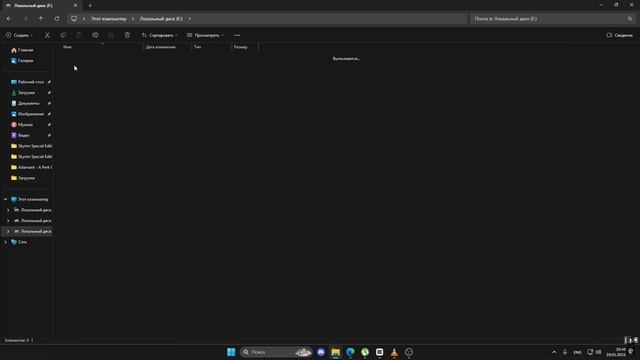Screen dimensions: 640x360
Task: Open File Explorer icon on taskbar
Action: pos(336,352)
